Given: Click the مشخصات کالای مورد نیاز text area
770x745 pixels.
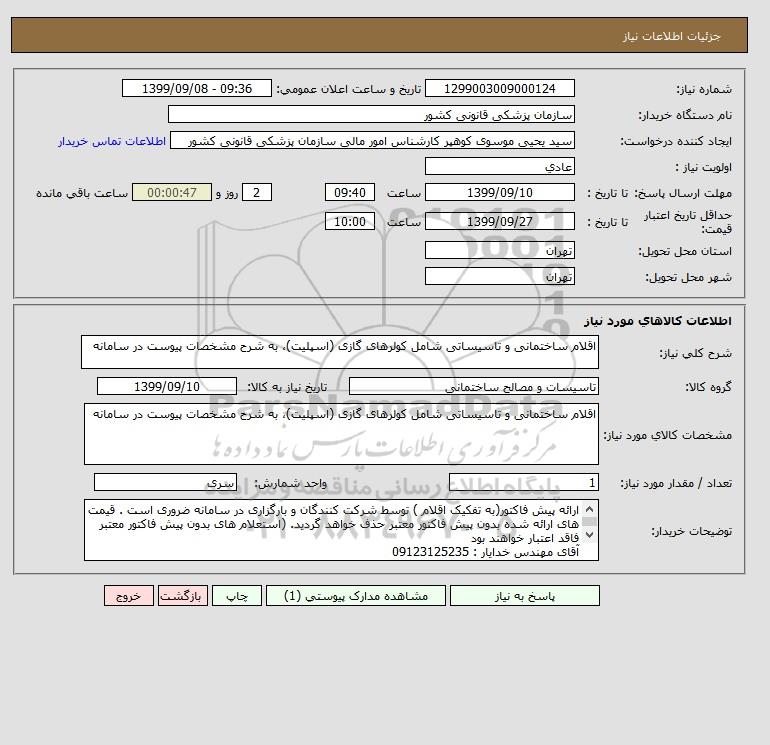Looking at the screenshot, I should click(x=341, y=434).
